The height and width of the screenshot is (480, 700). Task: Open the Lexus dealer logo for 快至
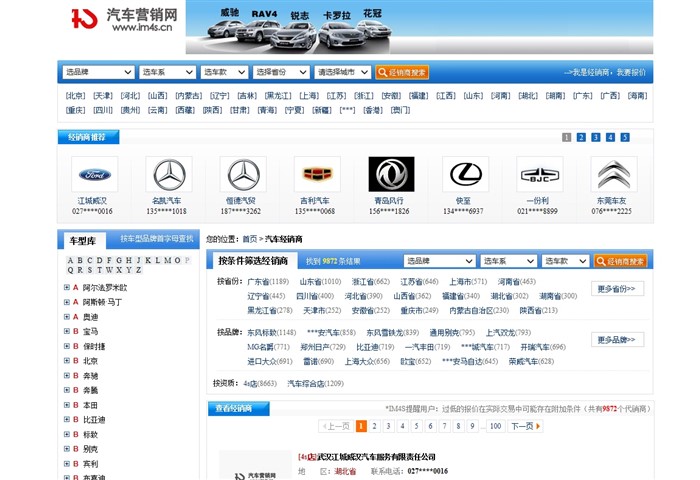point(464,174)
